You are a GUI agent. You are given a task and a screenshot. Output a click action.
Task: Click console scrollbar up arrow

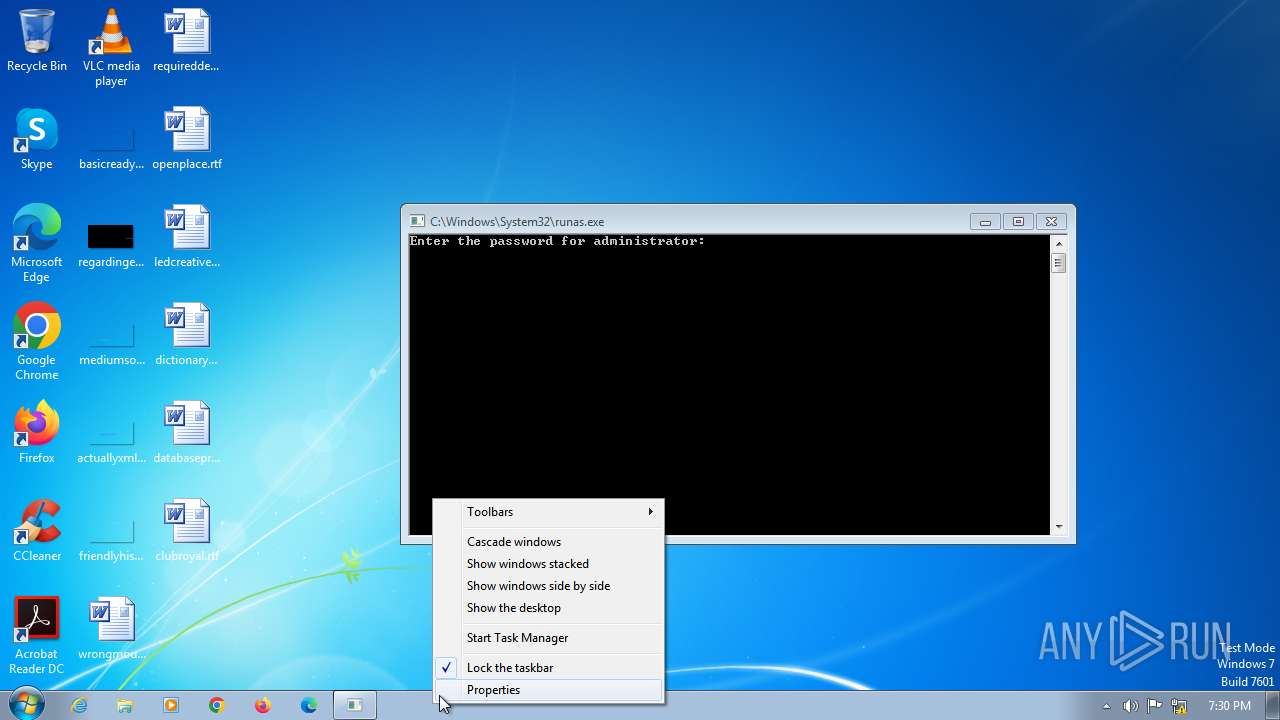coord(1059,243)
